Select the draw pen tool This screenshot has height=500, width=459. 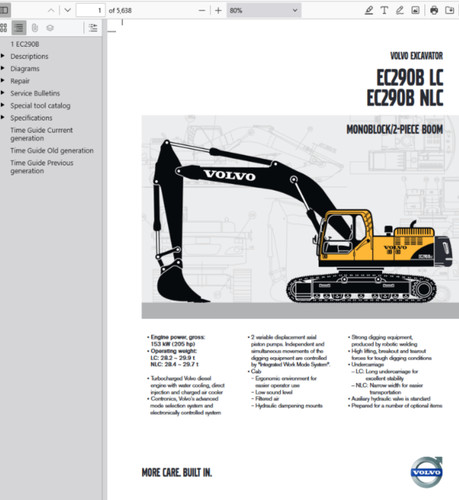400,10
